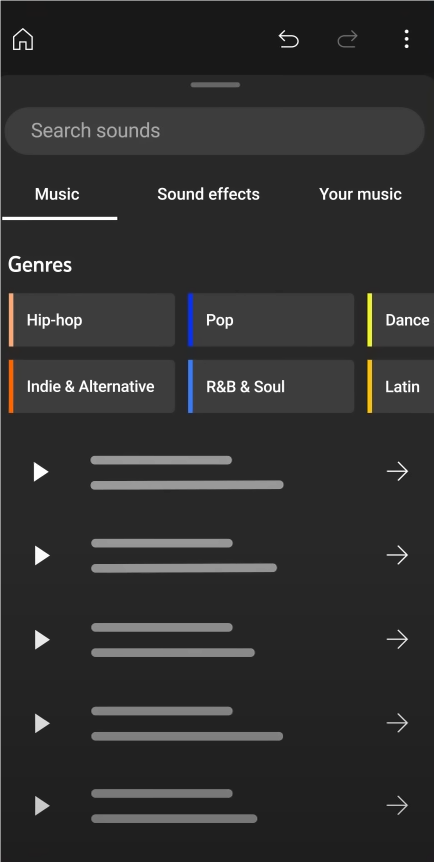Add the fifth track using its arrow
Image resolution: width=434 pixels, height=862 pixels.
(x=397, y=806)
